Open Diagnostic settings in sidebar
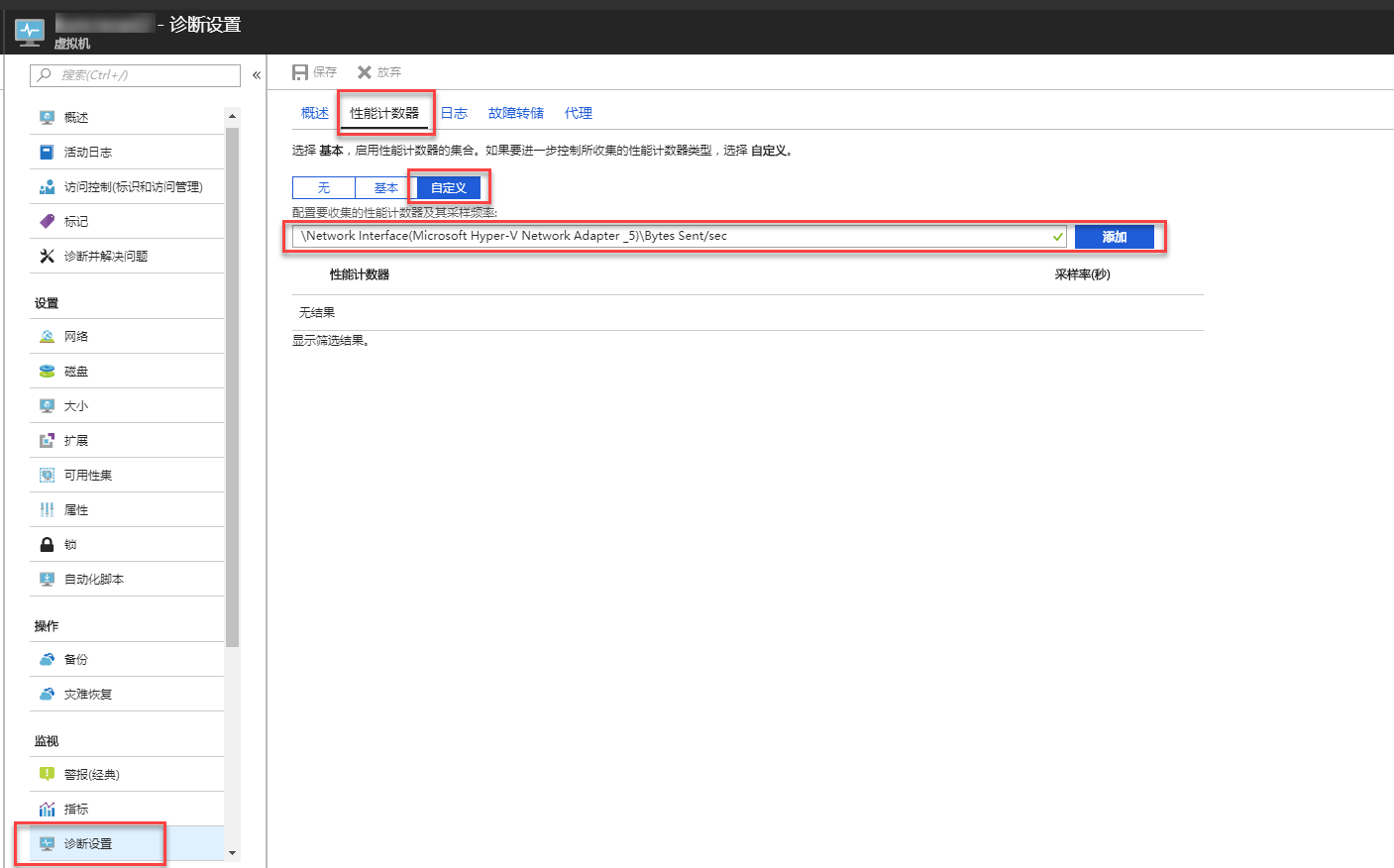 (x=88, y=843)
